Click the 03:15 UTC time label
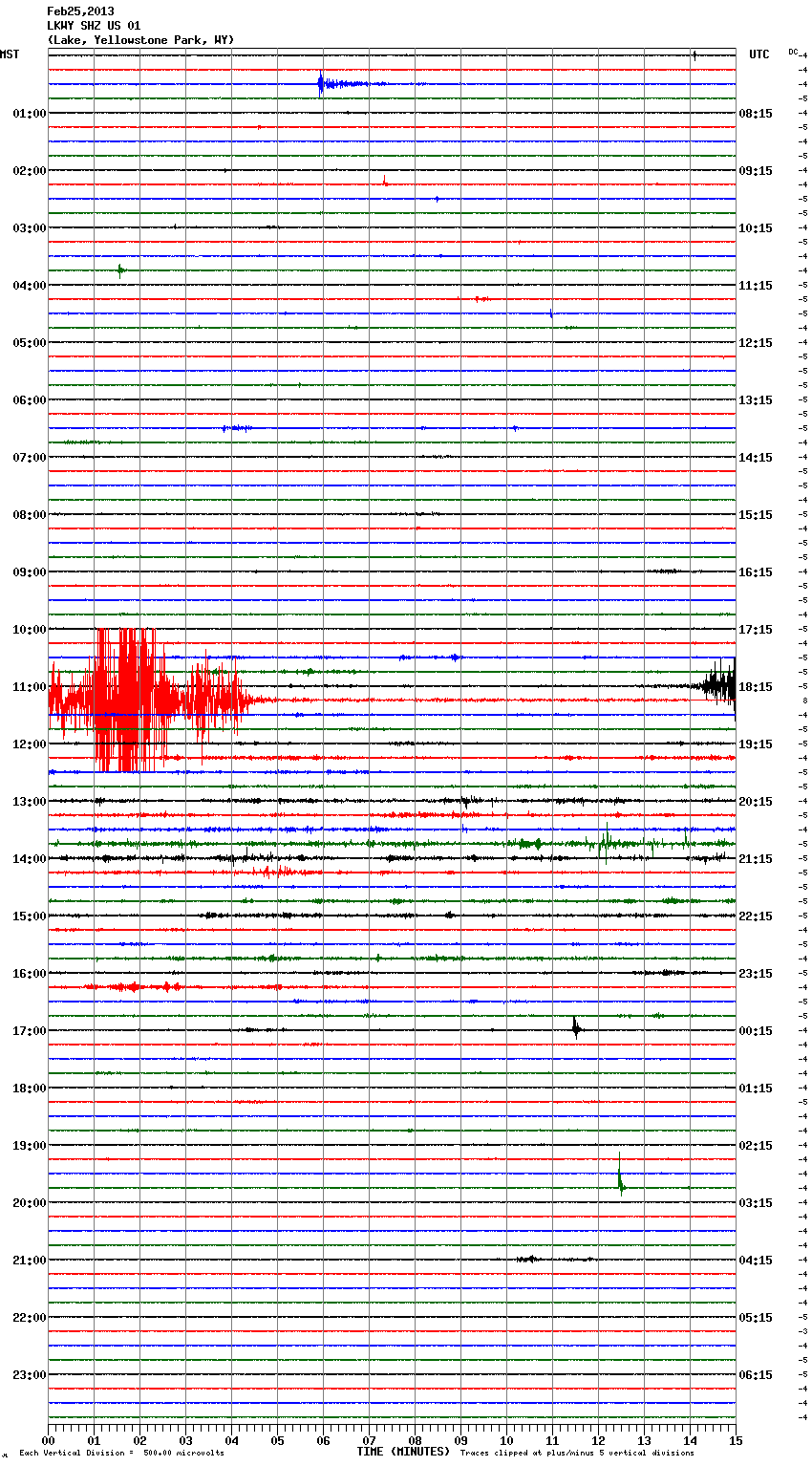 [756, 1203]
